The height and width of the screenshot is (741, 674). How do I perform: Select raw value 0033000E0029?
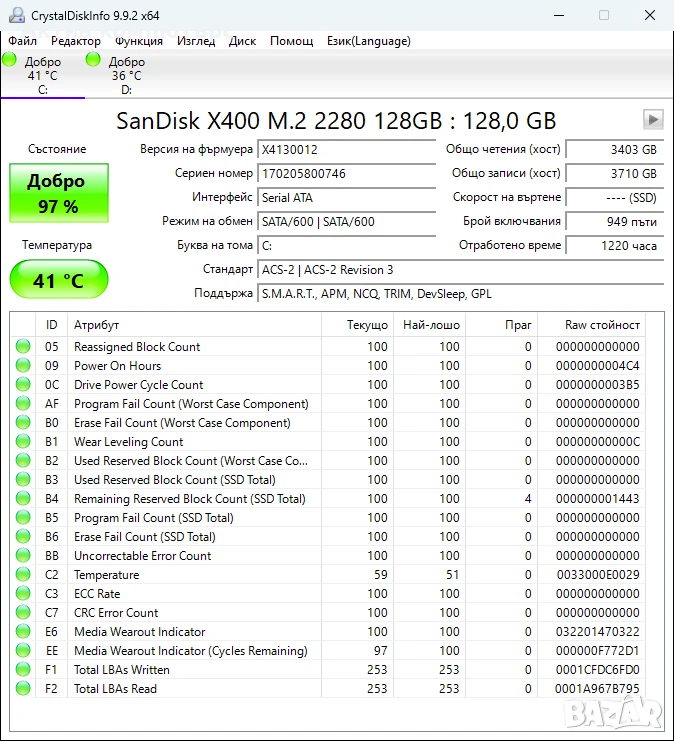(x=598, y=575)
